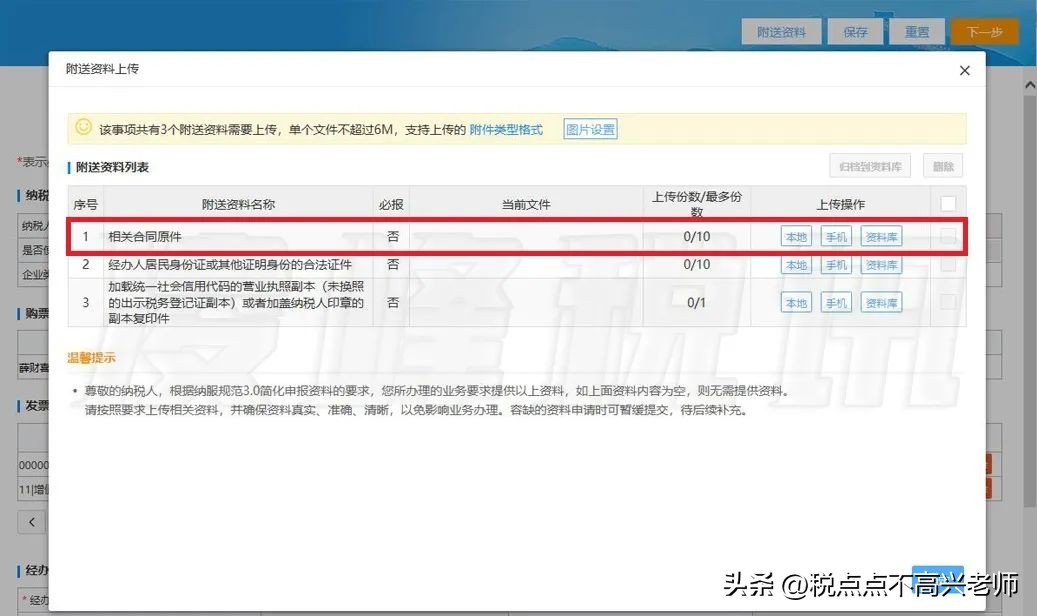Open 资料库 upload for 相关合同原件
Screen dimensions: 1037x616
(881, 236)
